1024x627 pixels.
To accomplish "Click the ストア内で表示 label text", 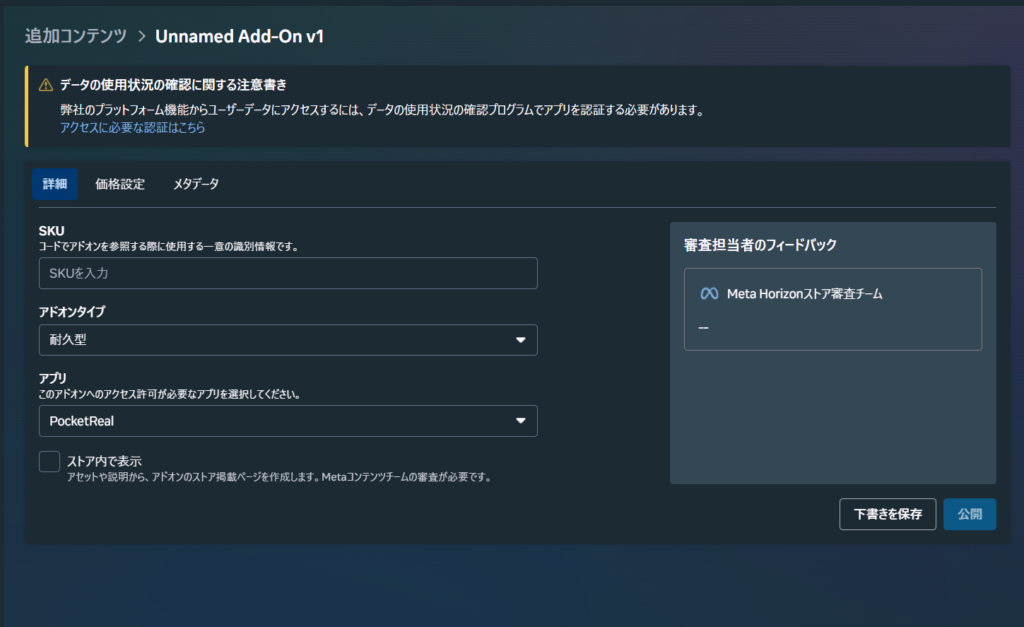I will pos(104,461).
